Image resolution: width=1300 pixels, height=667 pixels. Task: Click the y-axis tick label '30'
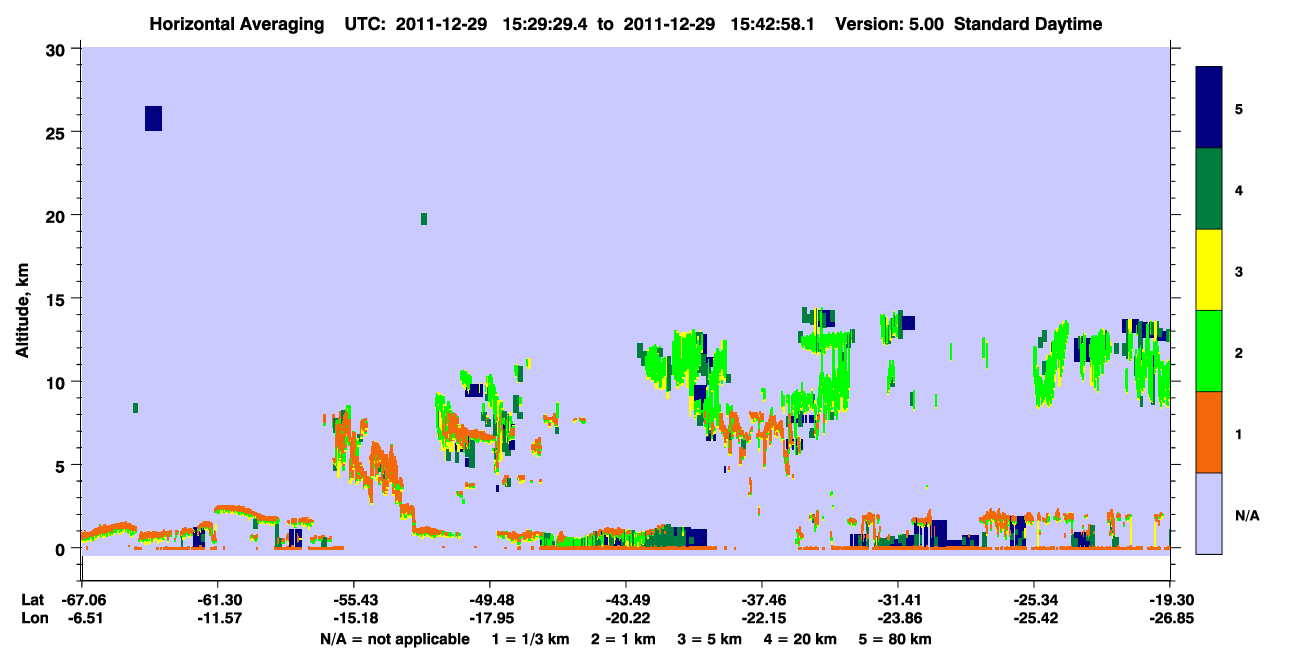58,49
